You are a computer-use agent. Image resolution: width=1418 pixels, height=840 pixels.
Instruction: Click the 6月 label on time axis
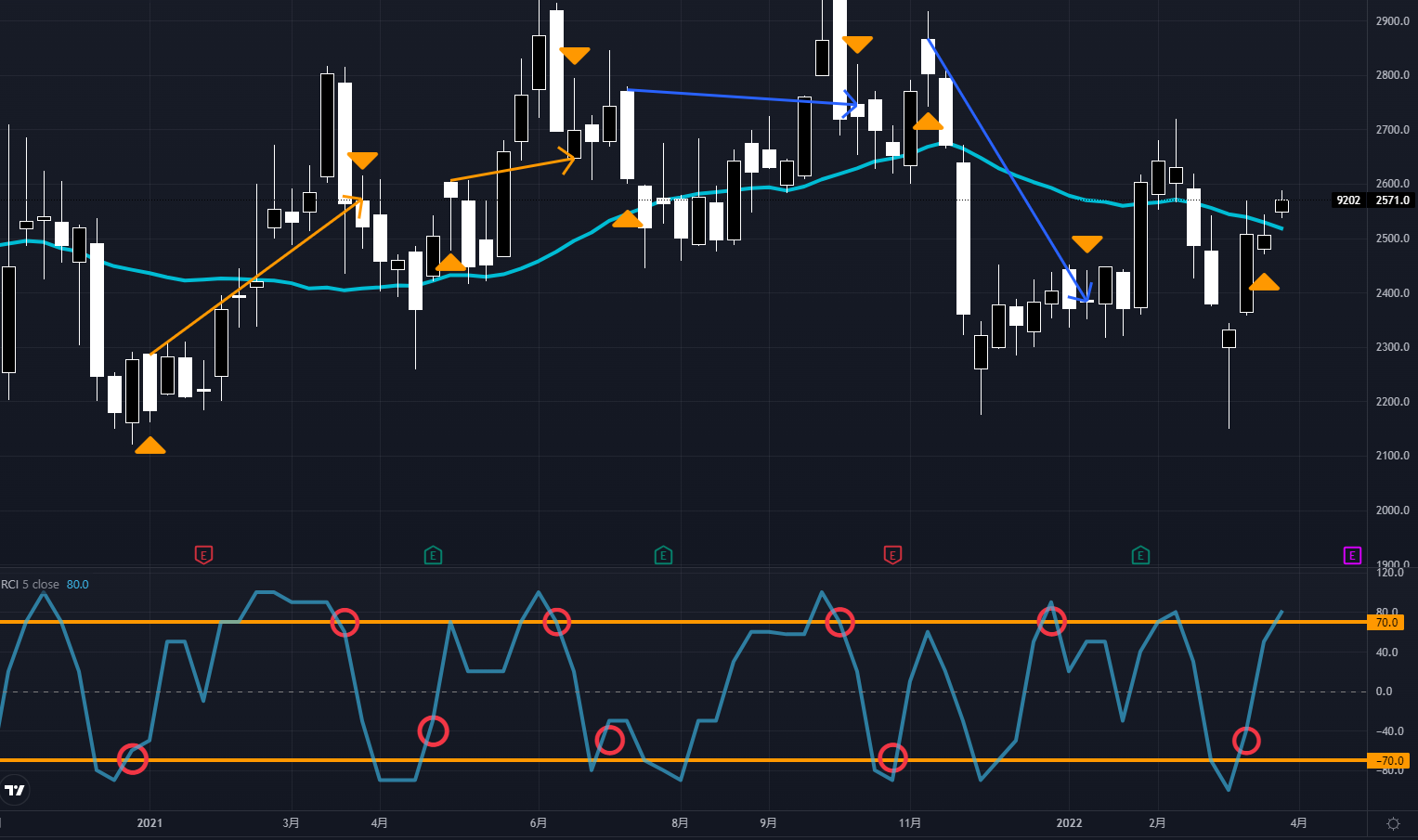tap(538, 823)
